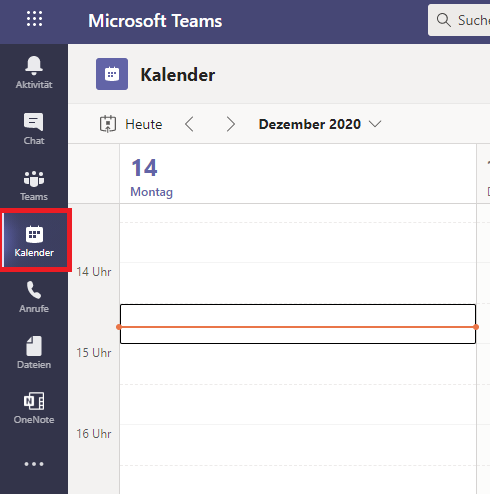Launch OneNote from the sidebar

point(34,408)
